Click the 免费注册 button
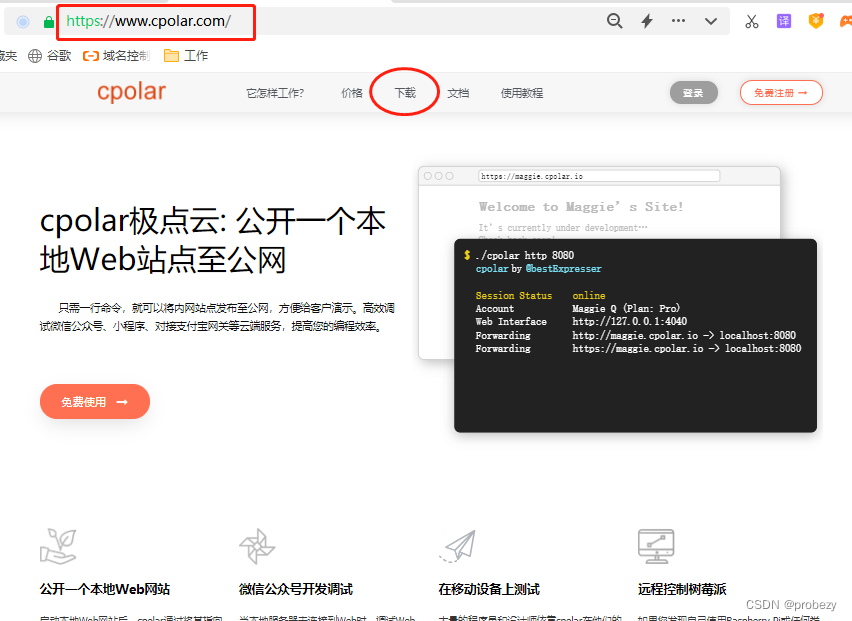The height and width of the screenshot is (621, 852). click(781, 91)
